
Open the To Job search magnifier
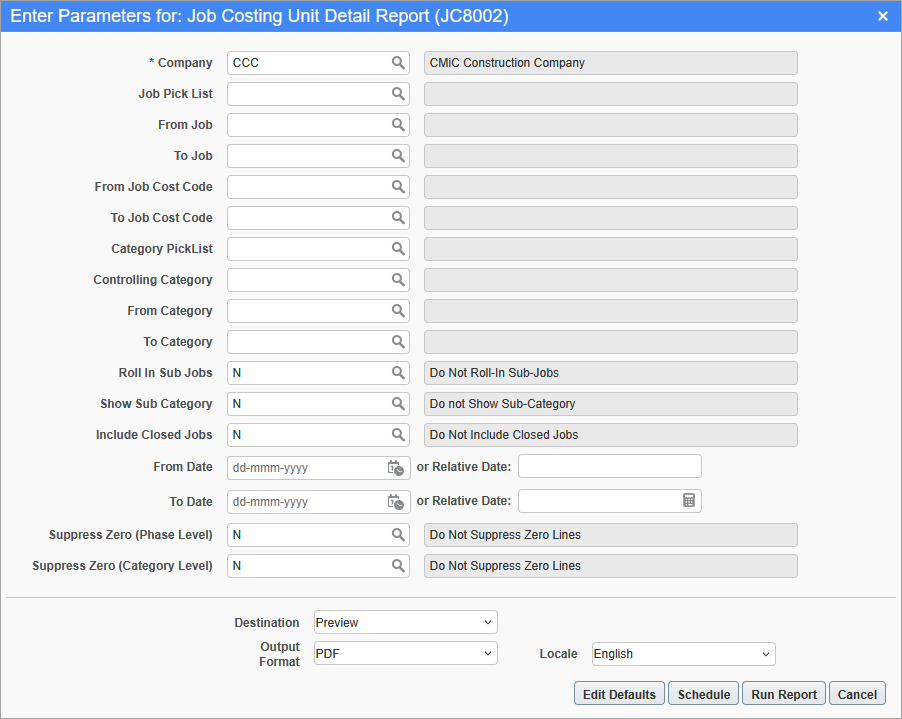click(399, 155)
